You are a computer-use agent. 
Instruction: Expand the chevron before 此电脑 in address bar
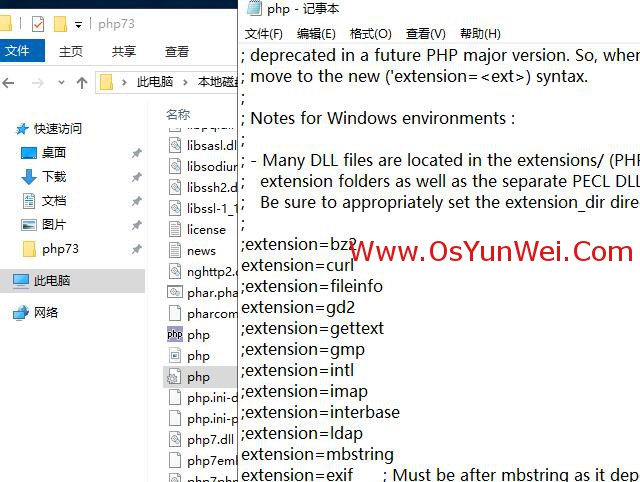pos(124,82)
